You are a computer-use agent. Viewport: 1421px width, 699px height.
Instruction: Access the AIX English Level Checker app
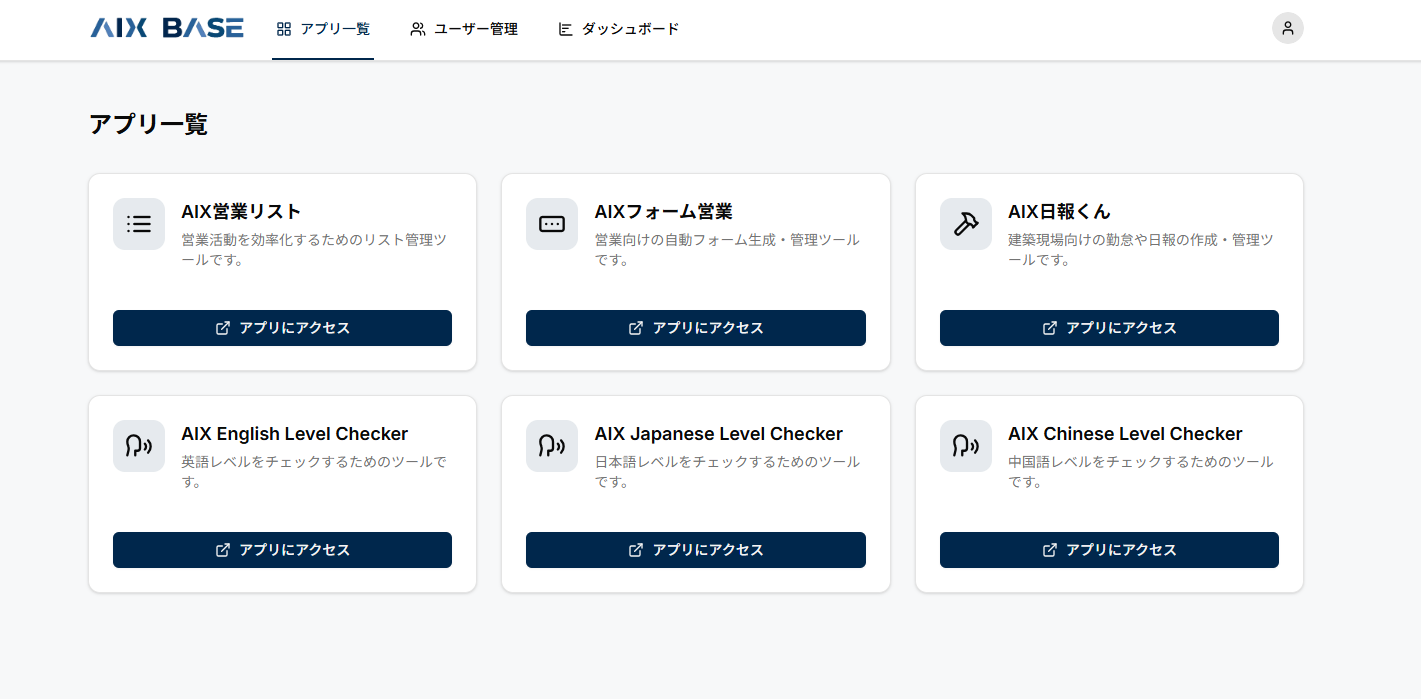(x=282, y=549)
